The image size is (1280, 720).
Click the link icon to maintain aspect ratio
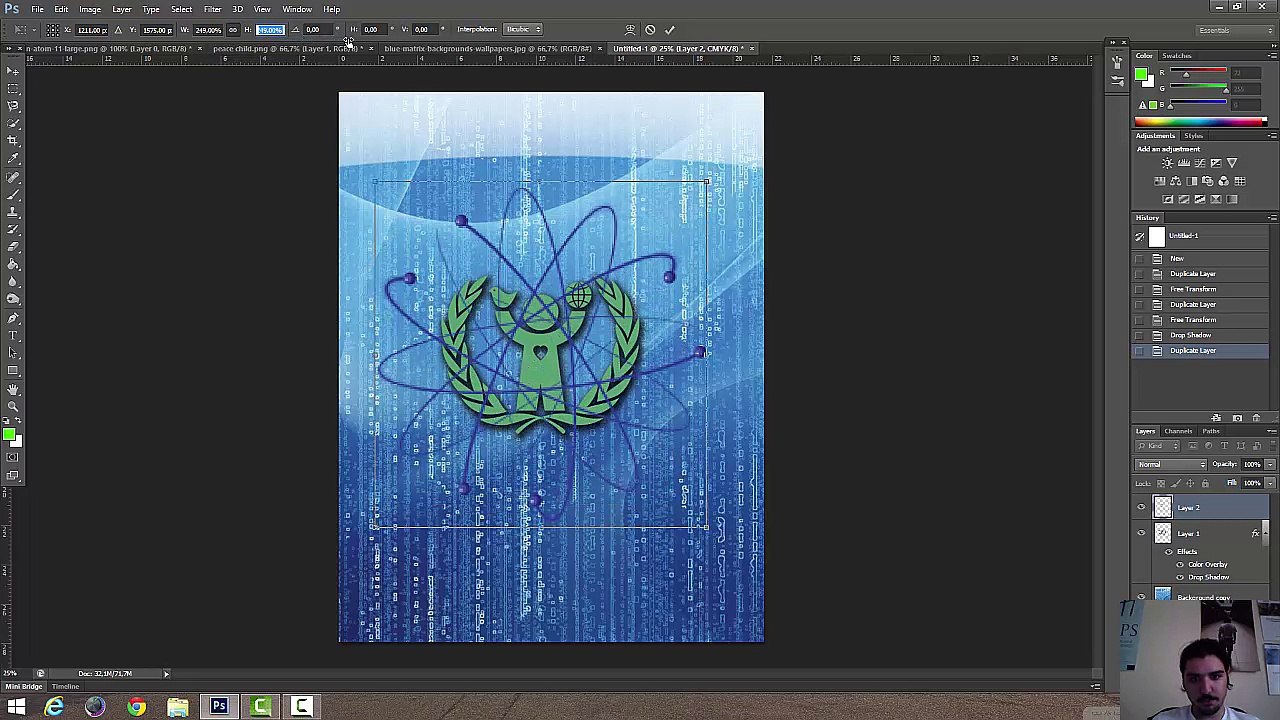click(233, 30)
